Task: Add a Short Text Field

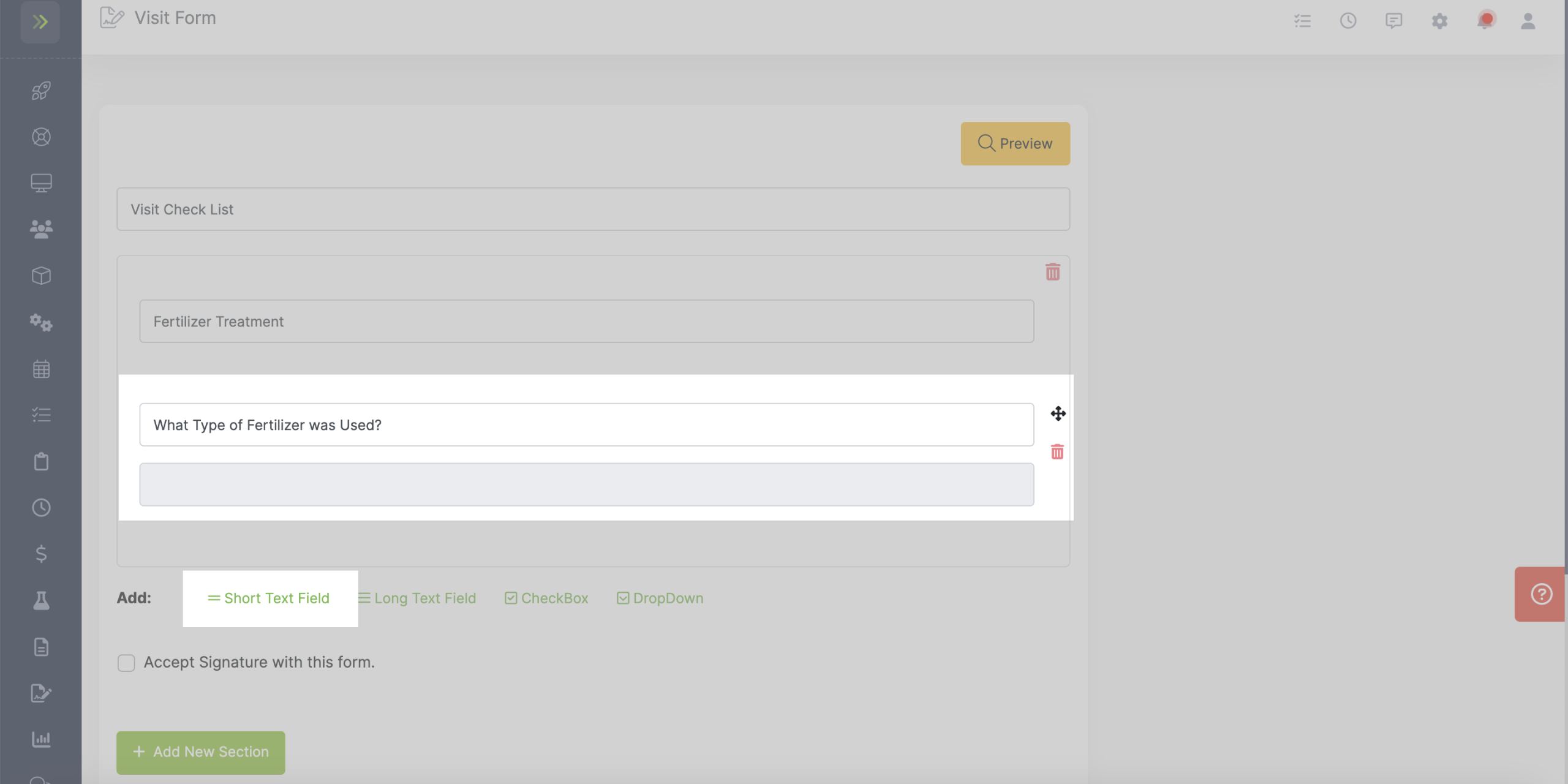Action: pyautogui.click(x=268, y=598)
